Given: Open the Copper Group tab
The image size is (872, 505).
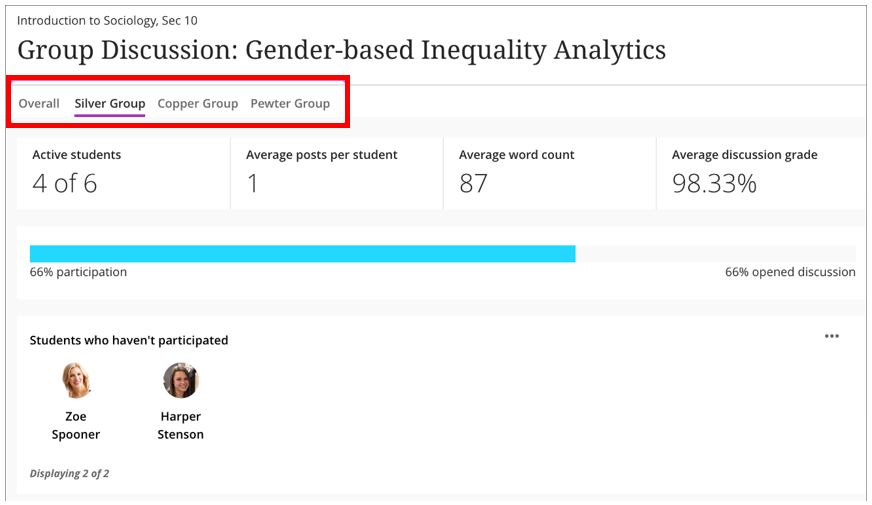Looking at the screenshot, I should [197, 103].
